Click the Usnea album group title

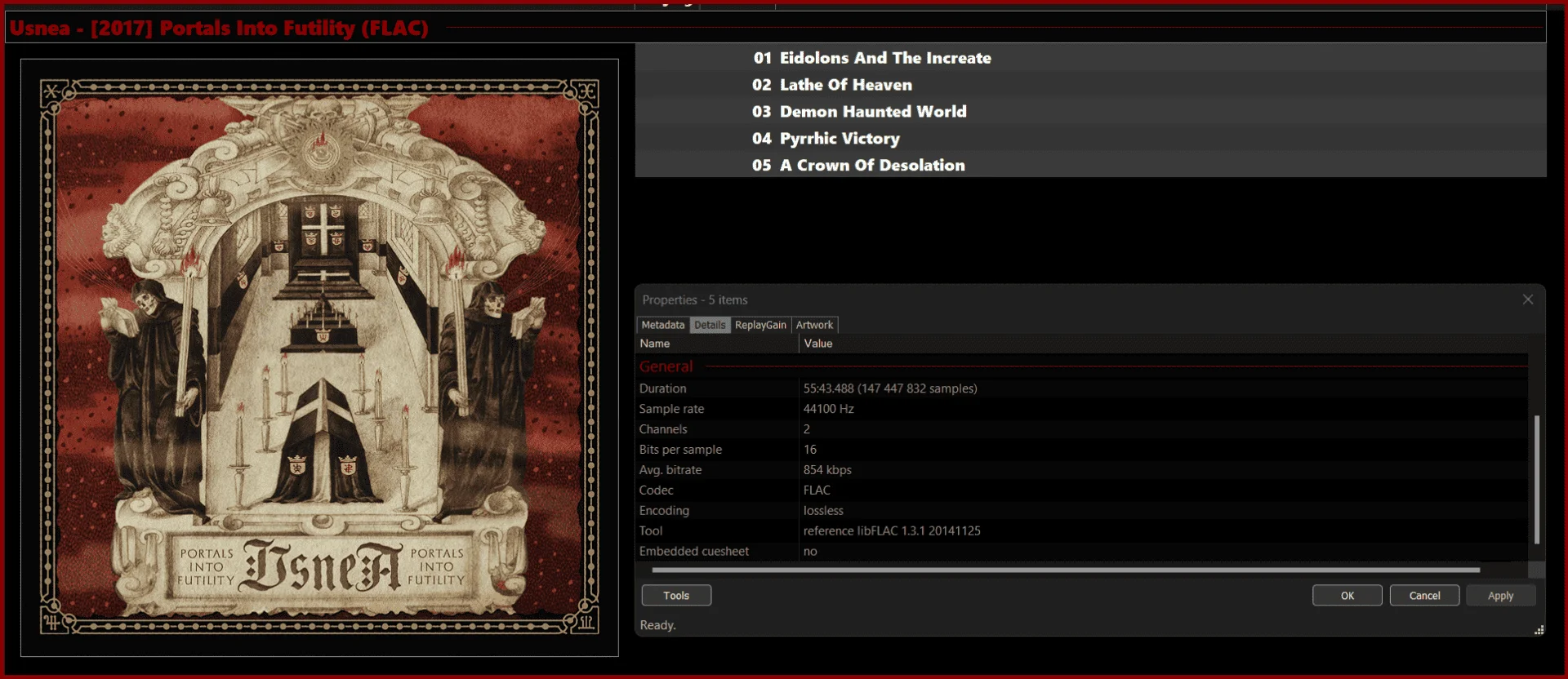[x=219, y=29]
